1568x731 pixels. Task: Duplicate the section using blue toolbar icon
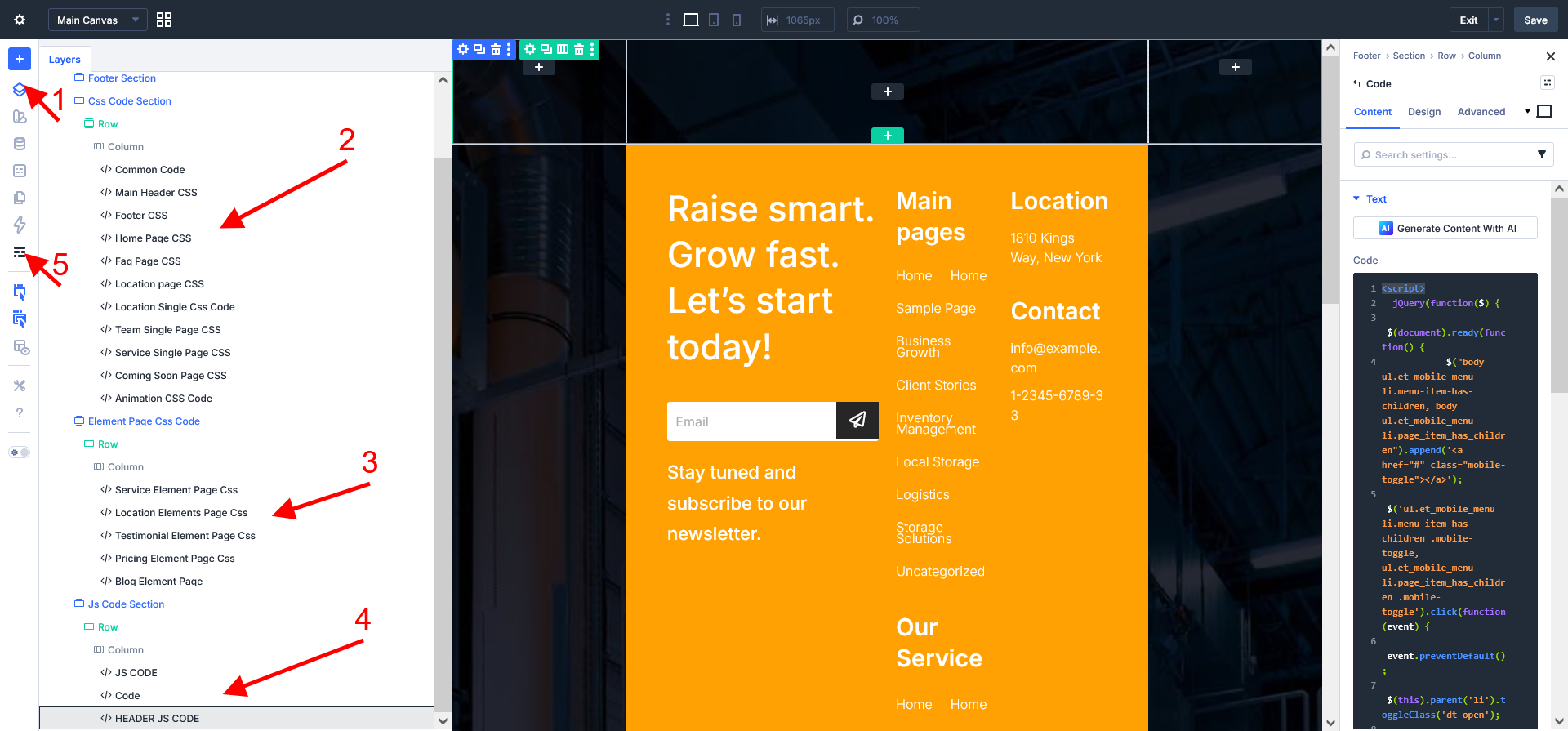coord(479,49)
